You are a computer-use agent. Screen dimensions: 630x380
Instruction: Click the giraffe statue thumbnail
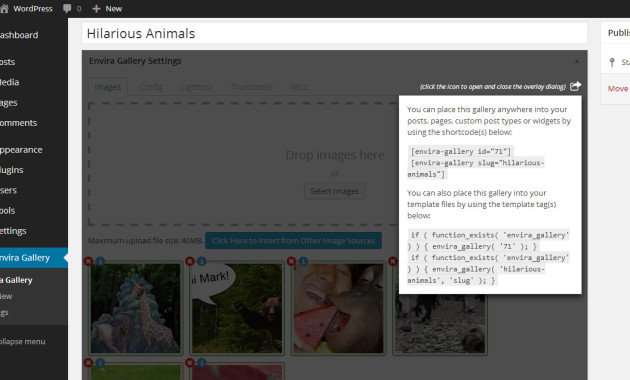135,308
